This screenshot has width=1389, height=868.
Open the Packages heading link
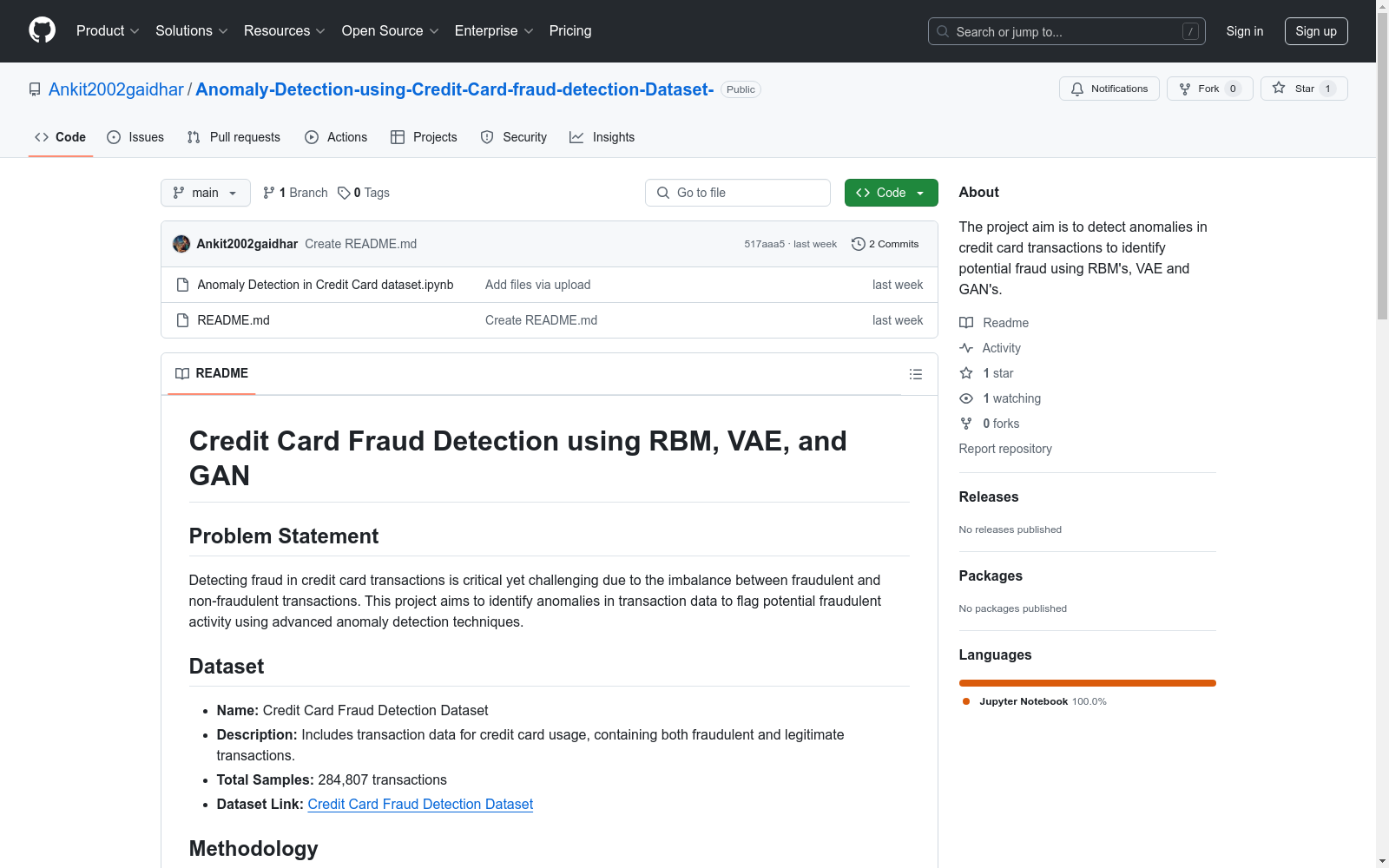991,575
